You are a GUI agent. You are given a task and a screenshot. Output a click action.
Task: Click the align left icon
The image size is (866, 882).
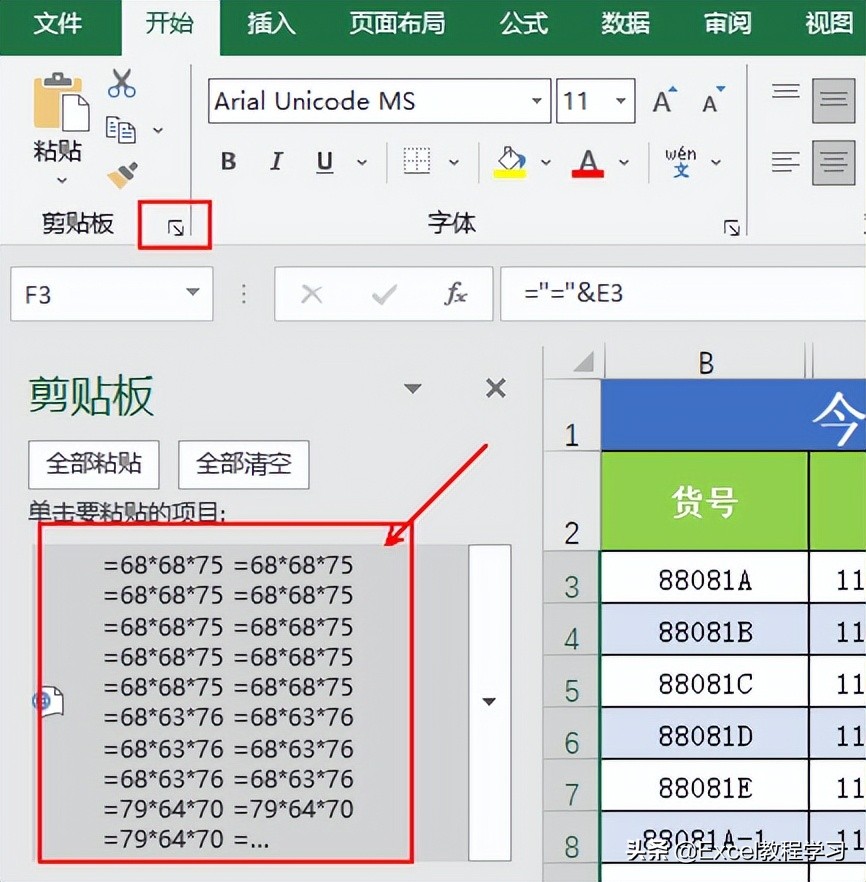pyautogui.click(x=786, y=162)
